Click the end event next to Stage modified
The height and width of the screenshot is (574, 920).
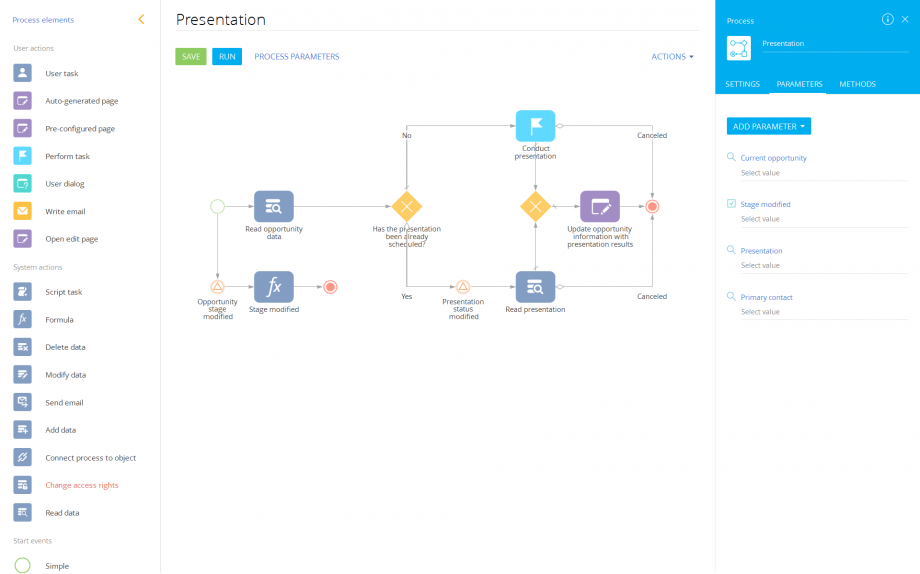coord(330,287)
